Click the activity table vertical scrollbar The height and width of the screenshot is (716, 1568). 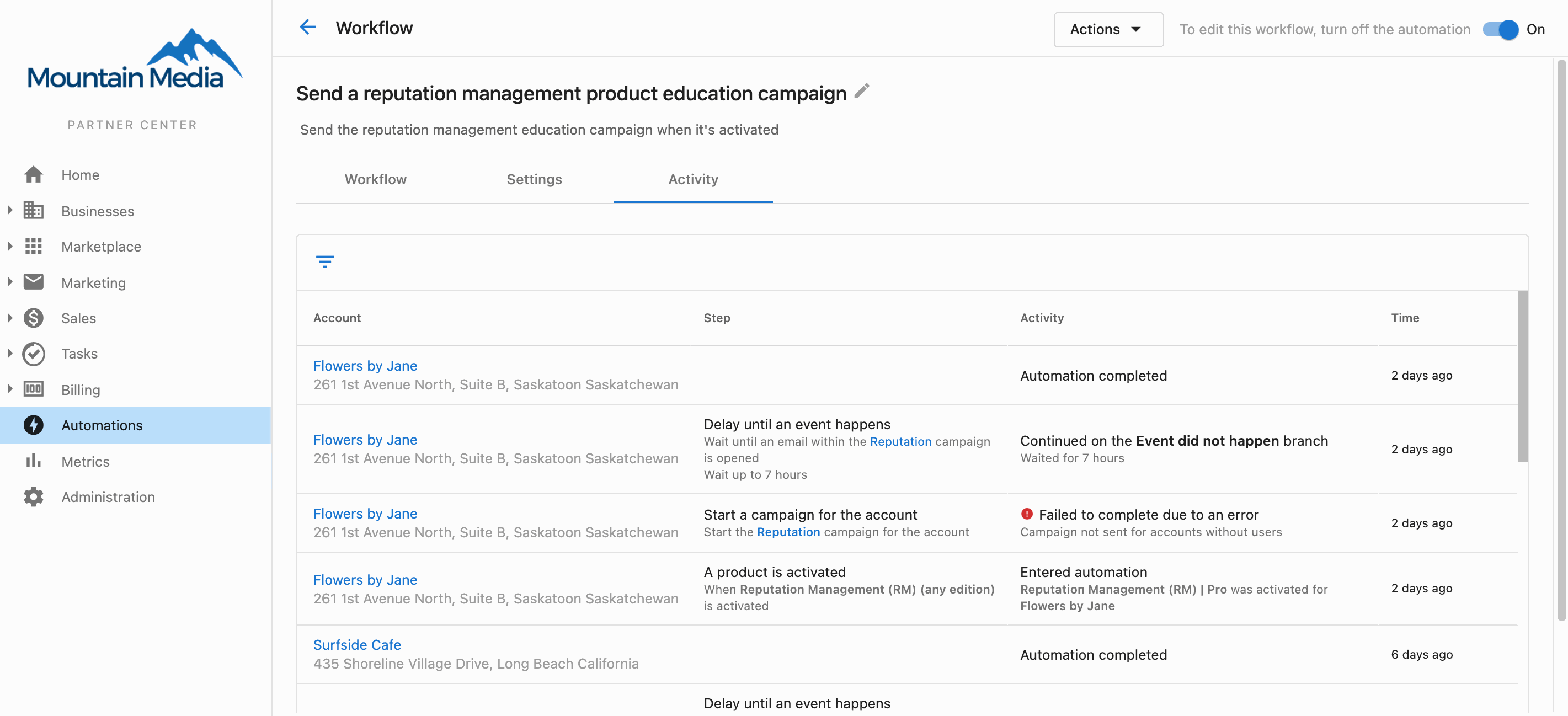click(x=1522, y=377)
